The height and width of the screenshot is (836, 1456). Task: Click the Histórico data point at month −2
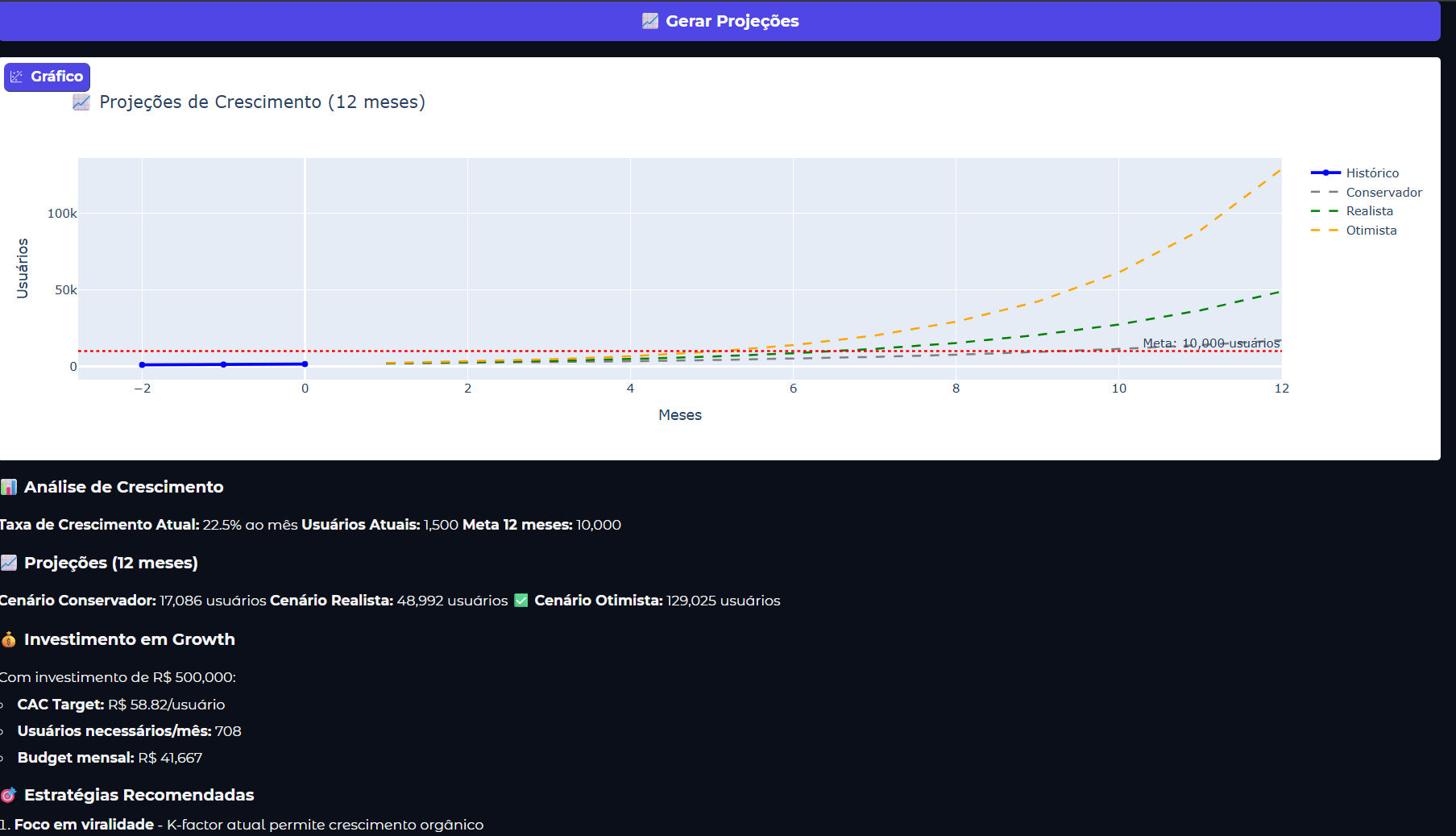point(143,365)
